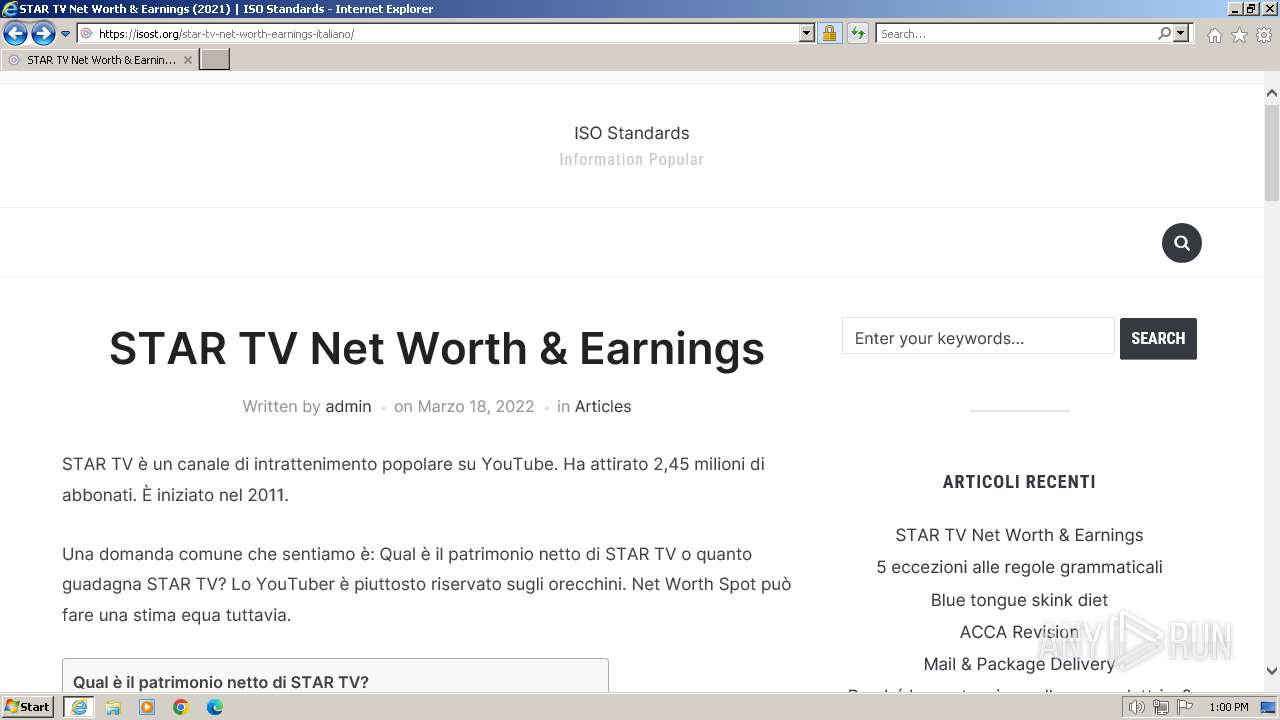This screenshot has width=1280, height=720.
Task: Restore down the Internet Explorer window
Action: (x=1250, y=9)
